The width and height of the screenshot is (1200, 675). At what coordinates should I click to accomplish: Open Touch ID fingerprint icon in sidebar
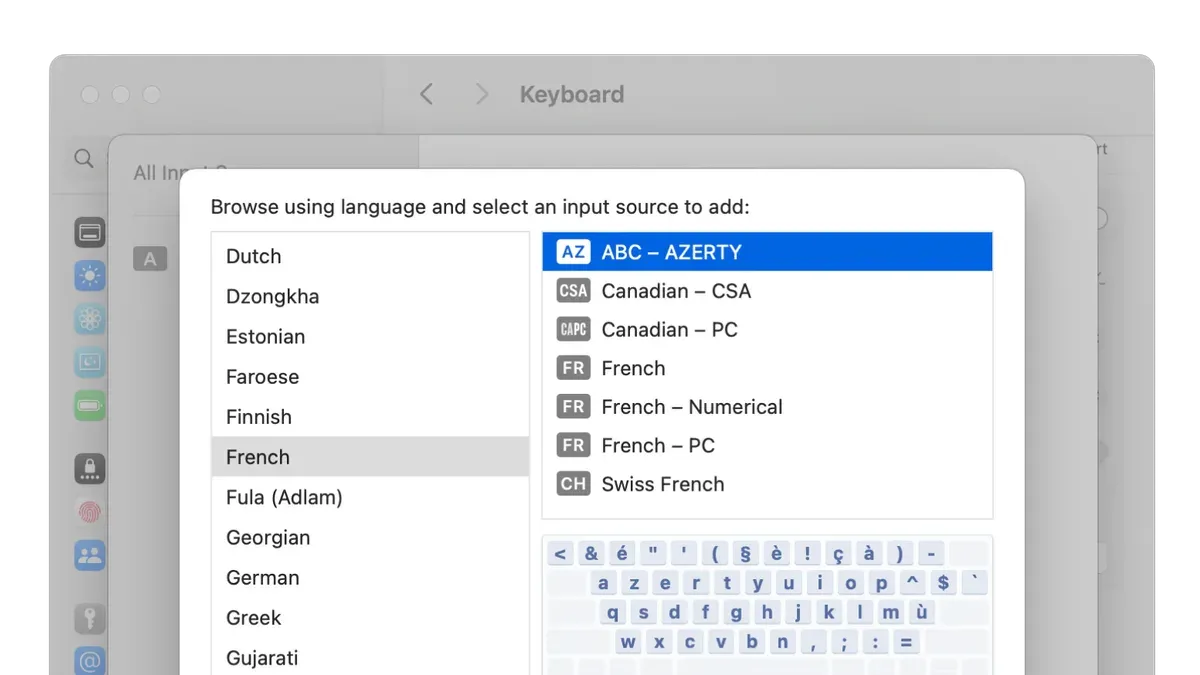(x=90, y=512)
